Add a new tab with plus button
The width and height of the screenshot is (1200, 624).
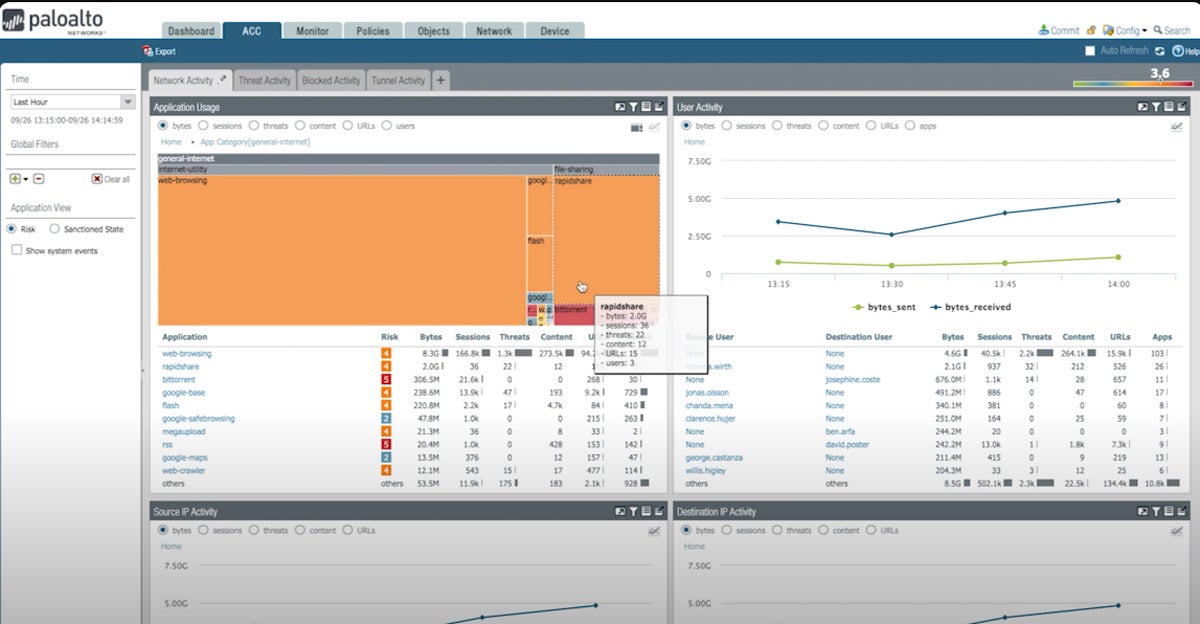(440, 80)
